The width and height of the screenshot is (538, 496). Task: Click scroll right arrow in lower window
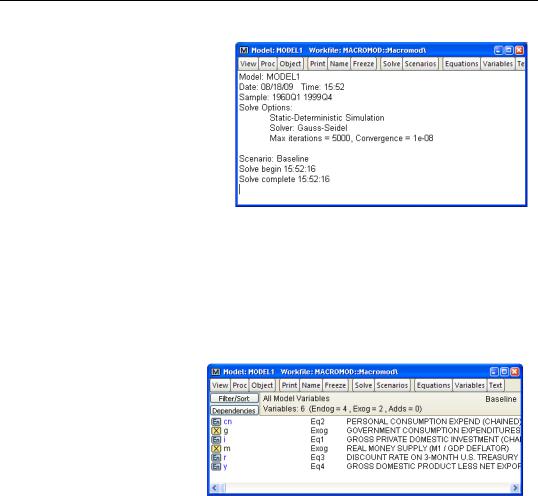[x=515, y=488]
